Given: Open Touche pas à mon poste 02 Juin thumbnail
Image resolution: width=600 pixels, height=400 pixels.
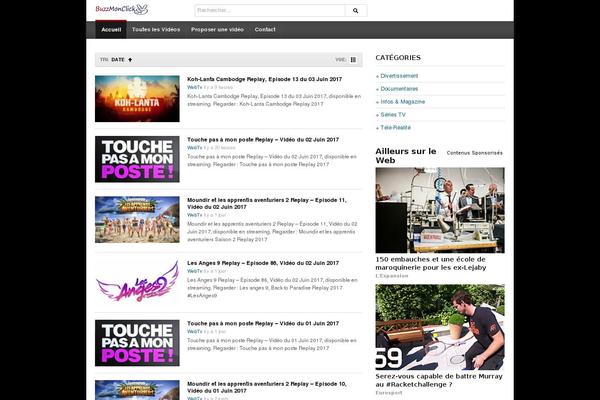Looking at the screenshot, I should [x=137, y=159].
